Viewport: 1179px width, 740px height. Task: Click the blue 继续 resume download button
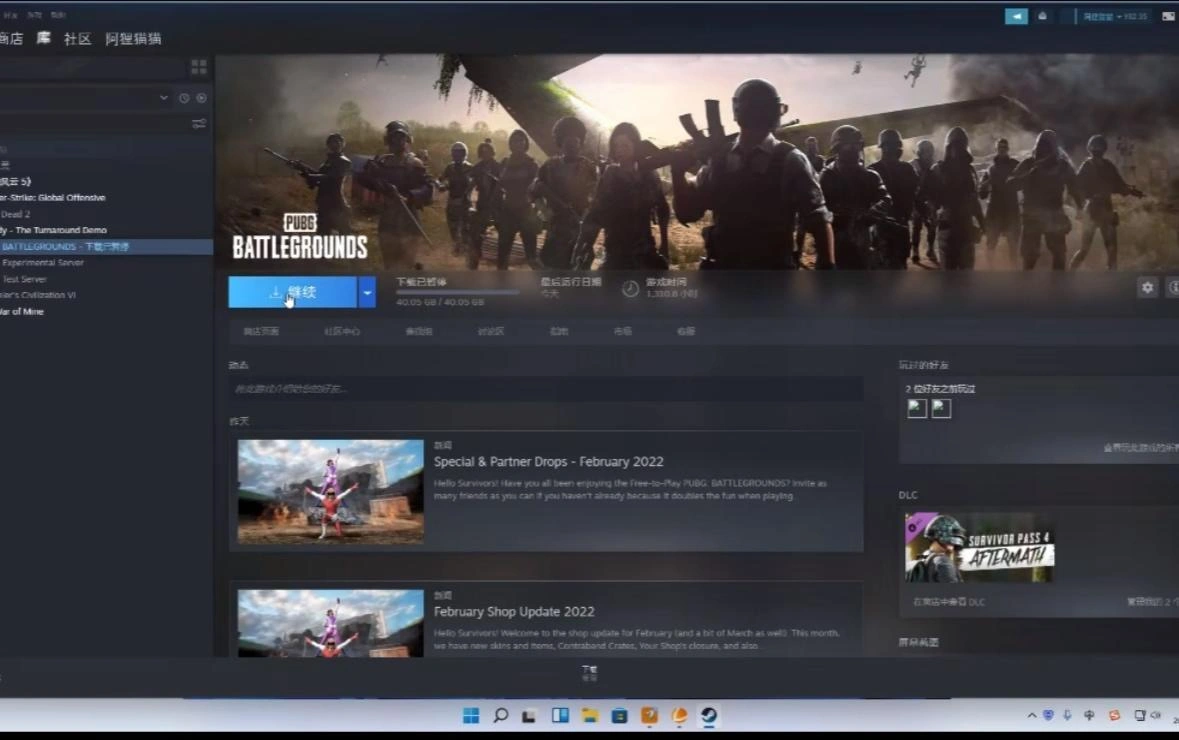[x=292, y=292]
